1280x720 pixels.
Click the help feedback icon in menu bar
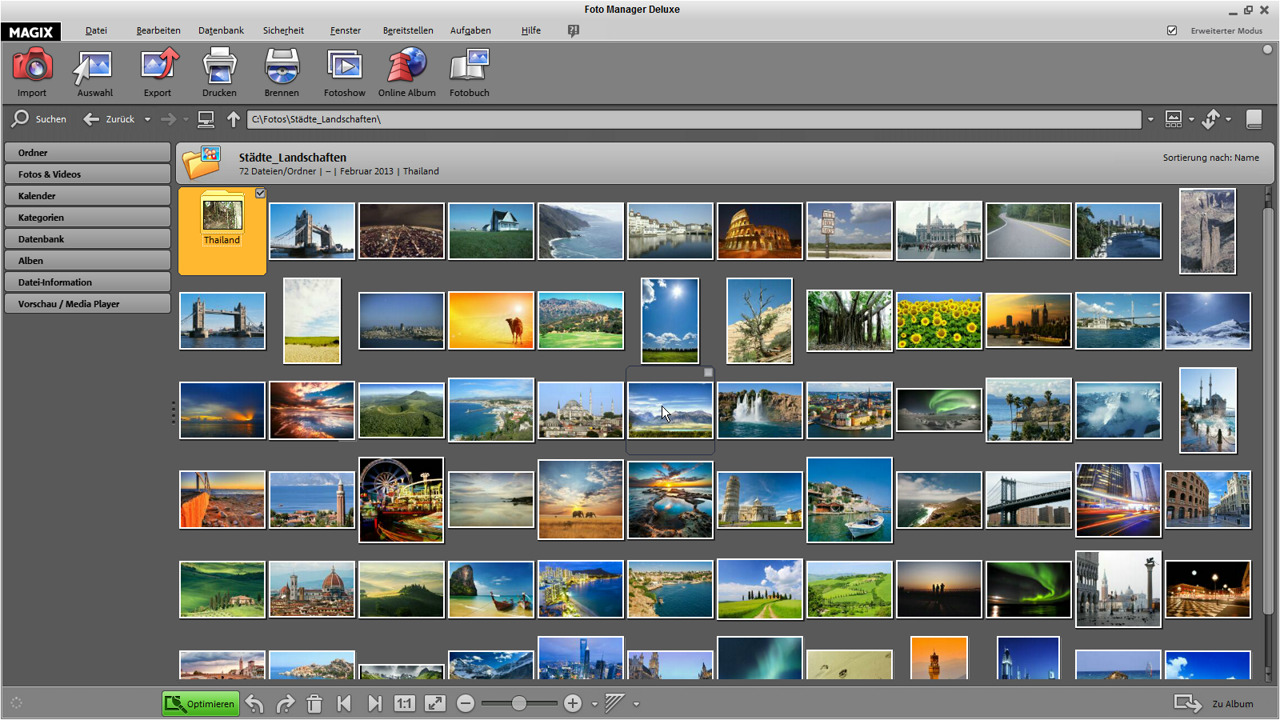click(573, 31)
